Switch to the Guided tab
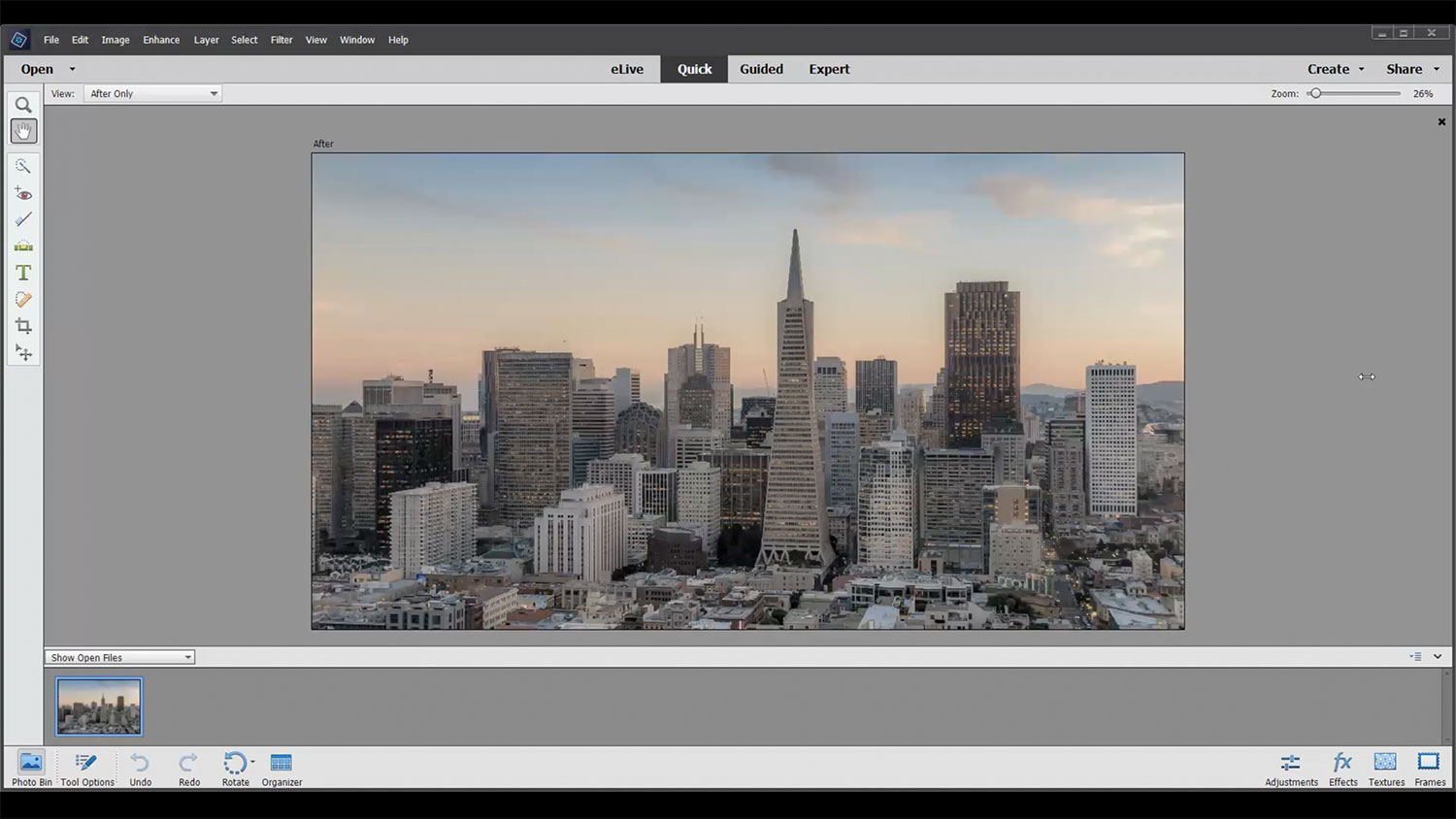Image resolution: width=1456 pixels, height=819 pixels. (x=761, y=69)
